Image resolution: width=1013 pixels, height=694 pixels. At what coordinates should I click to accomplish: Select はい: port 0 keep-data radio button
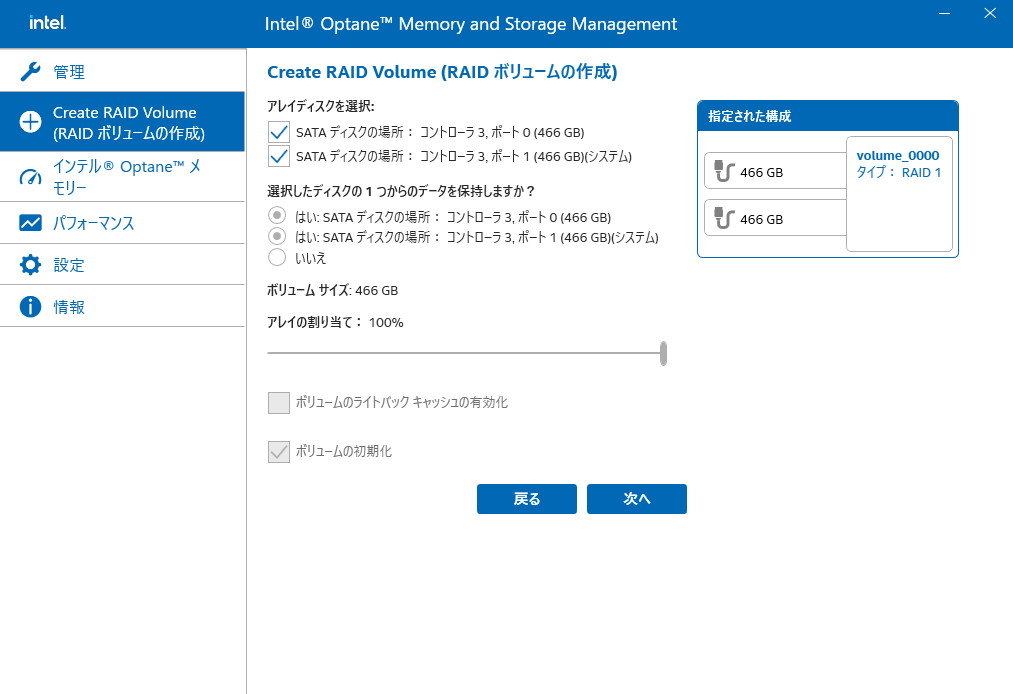277,215
